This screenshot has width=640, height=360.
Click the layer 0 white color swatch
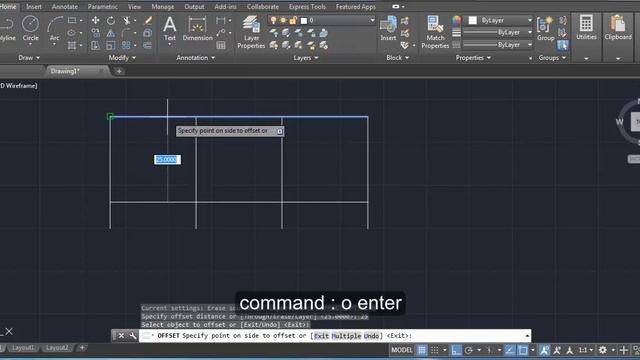pyautogui.click(x=304, y=20)
